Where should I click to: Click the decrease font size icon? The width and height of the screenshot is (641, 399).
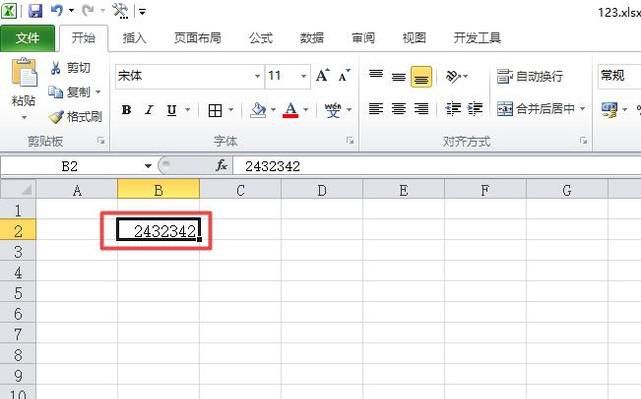pyautogui.click(x=344, y=76)
